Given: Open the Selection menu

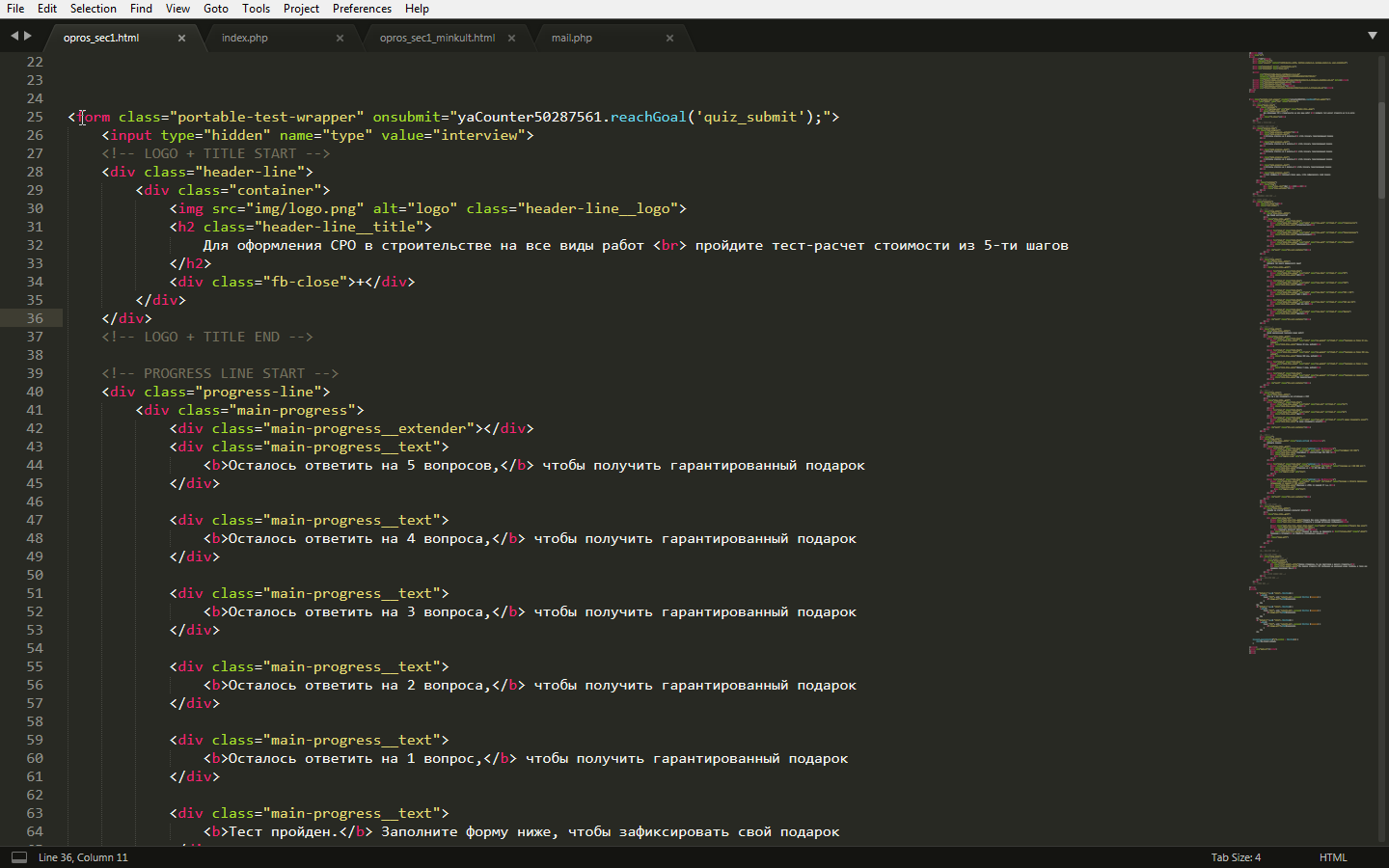Looking at the screenshot, I should pos(94,9).
